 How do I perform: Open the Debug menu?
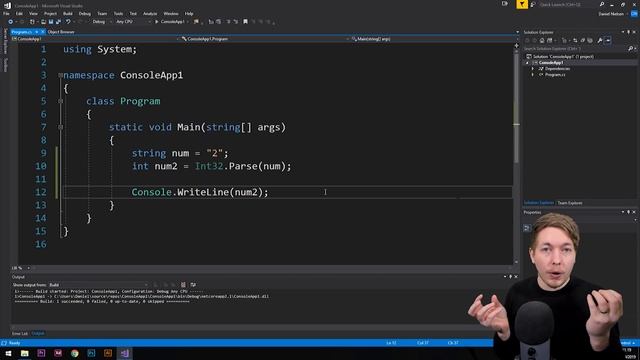point(84,13)
